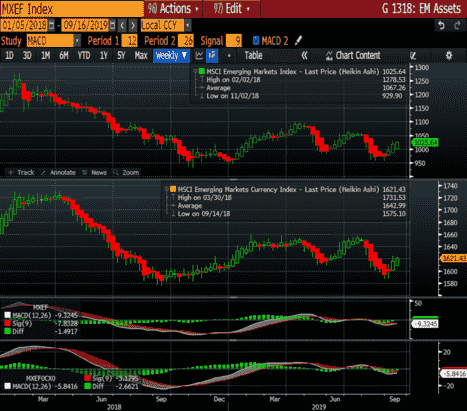This screenshot has width=467, height=411.
Task: Shift date range backward with left arrow
Action: [x=122, y=25]
